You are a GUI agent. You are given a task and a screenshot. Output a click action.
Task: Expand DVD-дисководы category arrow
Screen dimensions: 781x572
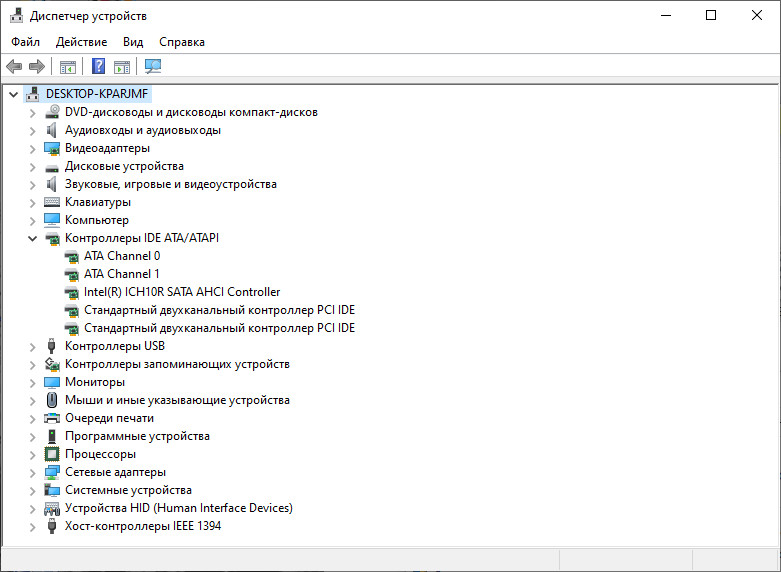pyautogui.click(x=32, y=113)
